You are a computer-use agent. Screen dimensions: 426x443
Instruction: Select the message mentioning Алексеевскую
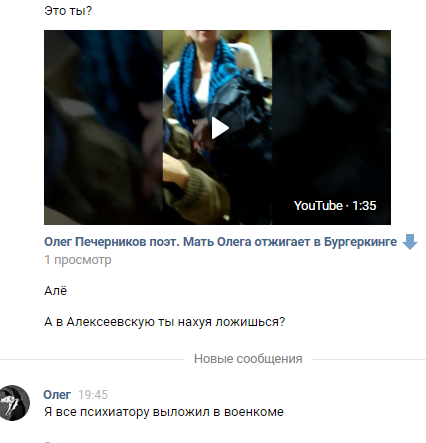coord(165,322)
